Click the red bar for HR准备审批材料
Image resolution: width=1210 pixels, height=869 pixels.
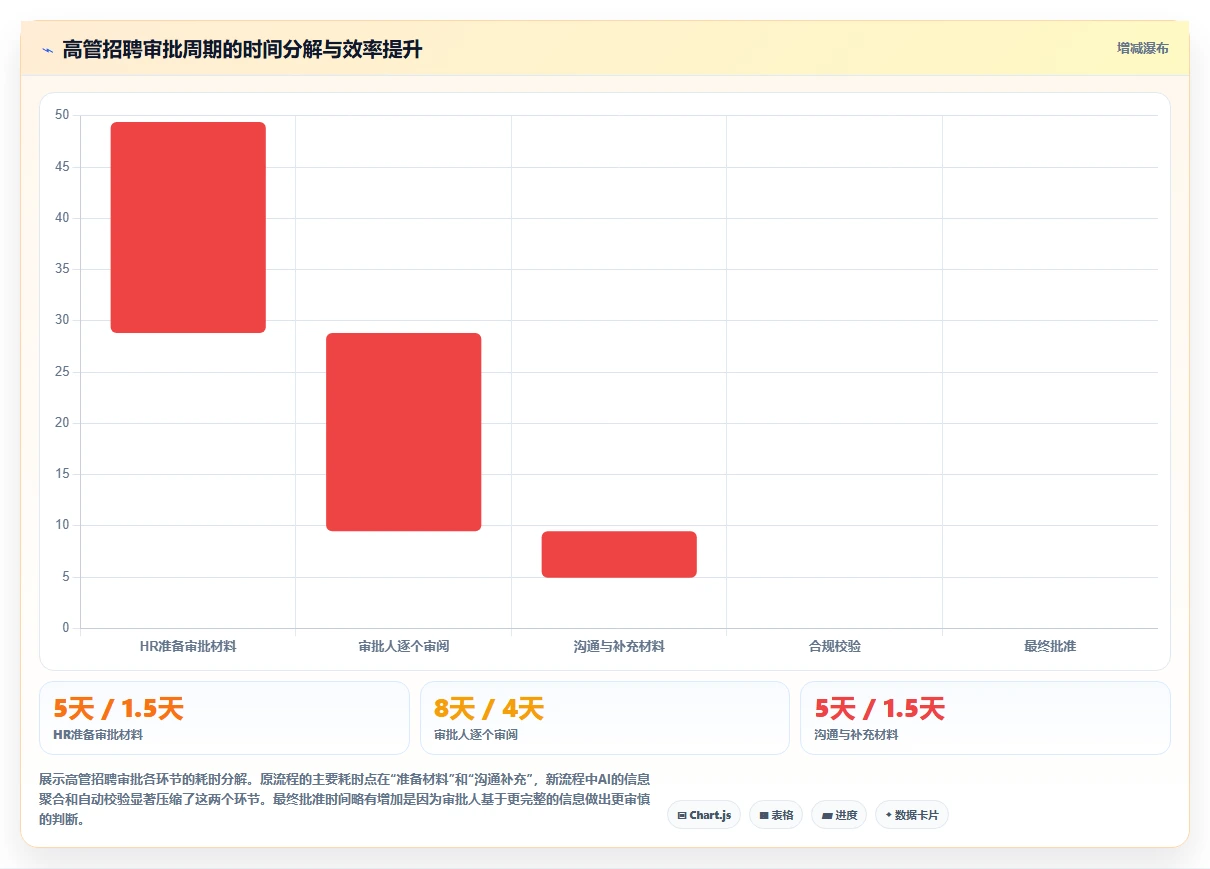(x=188, y=227)
